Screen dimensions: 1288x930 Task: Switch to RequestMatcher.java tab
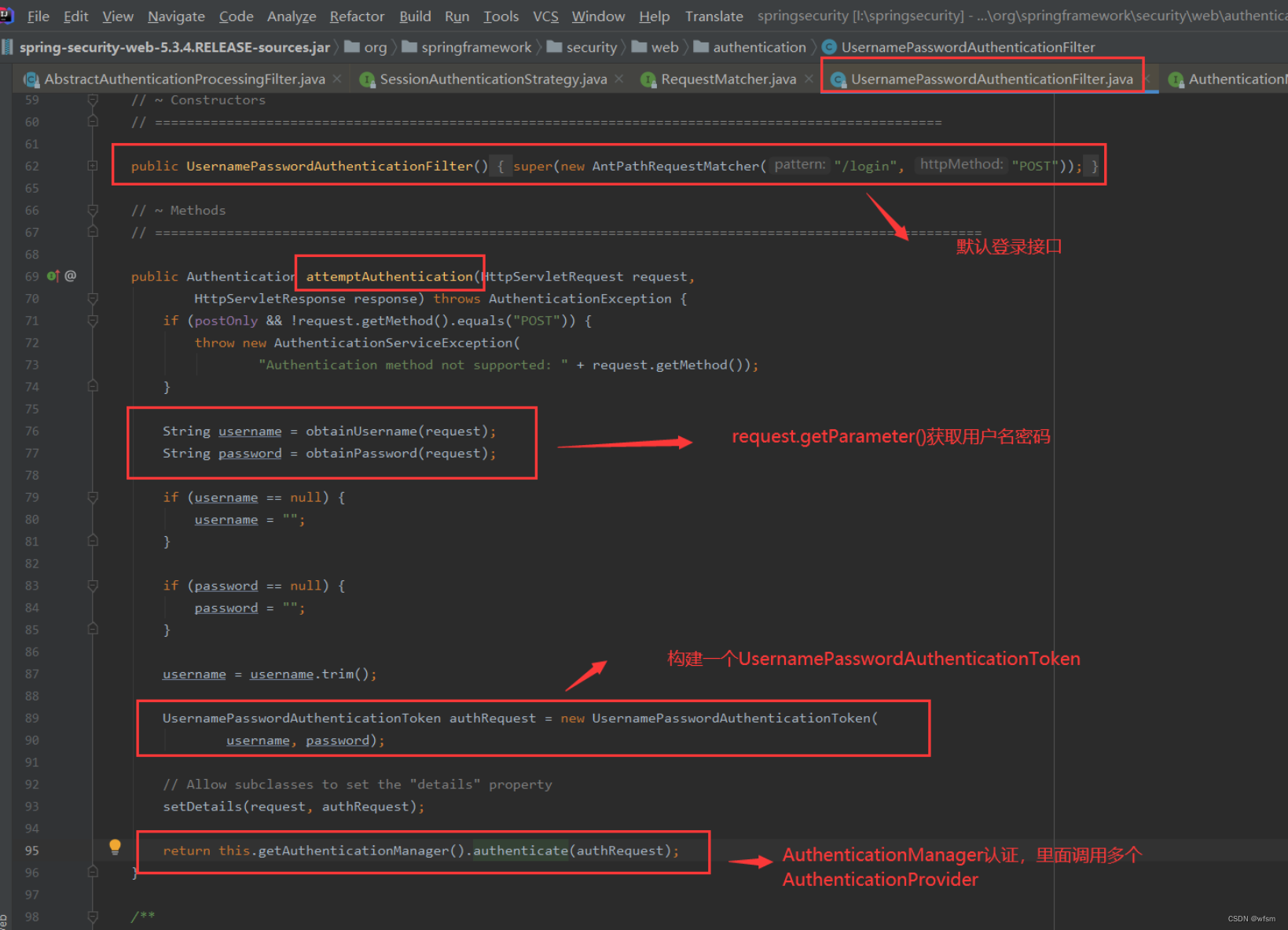click(x=728, y=79)
